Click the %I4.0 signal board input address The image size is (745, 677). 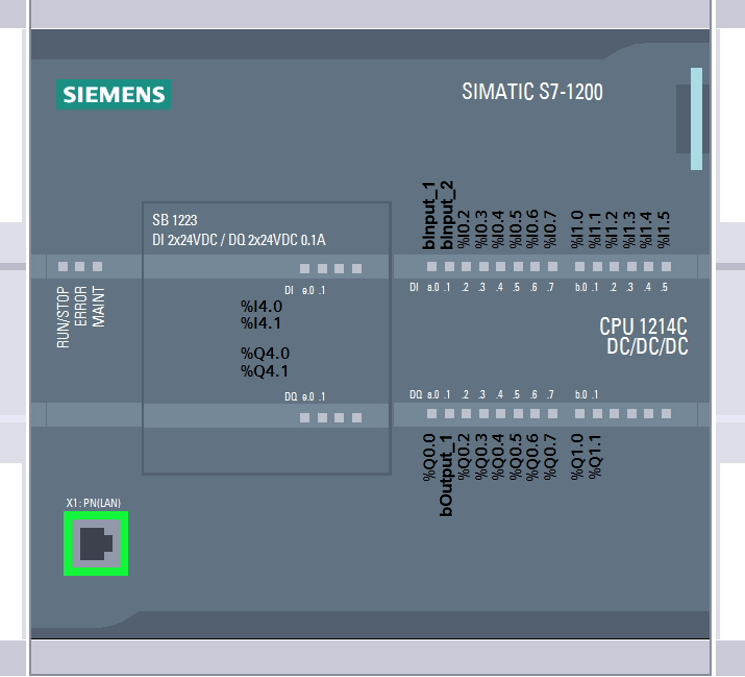point(261,306)
